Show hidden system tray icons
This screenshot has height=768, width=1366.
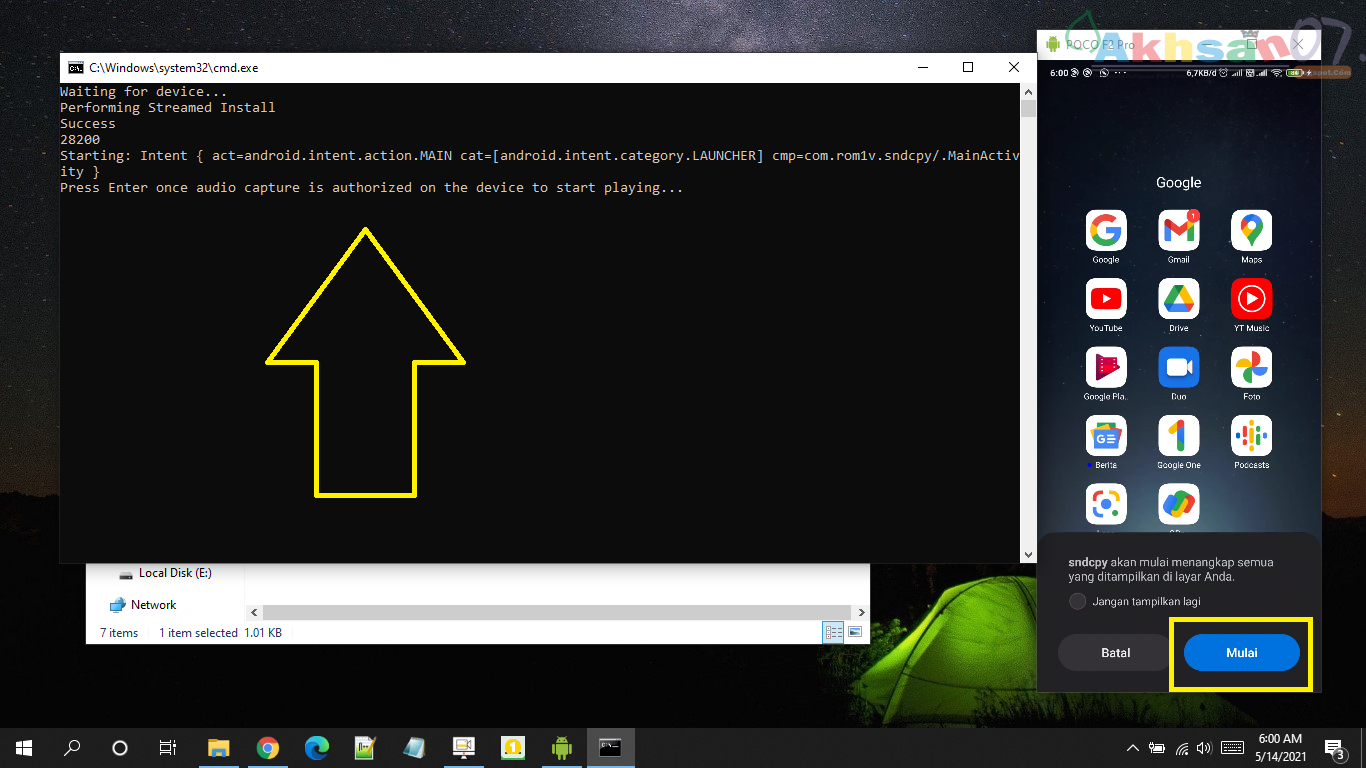tap(1132, 748)
